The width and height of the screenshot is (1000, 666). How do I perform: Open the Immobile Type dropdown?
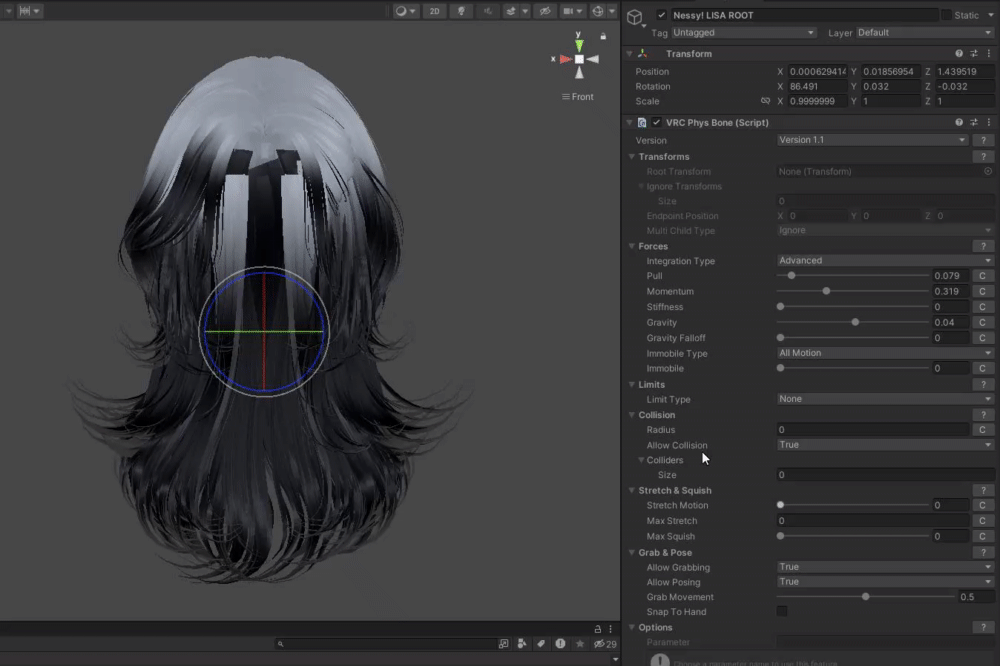click(x=884, y=353)
